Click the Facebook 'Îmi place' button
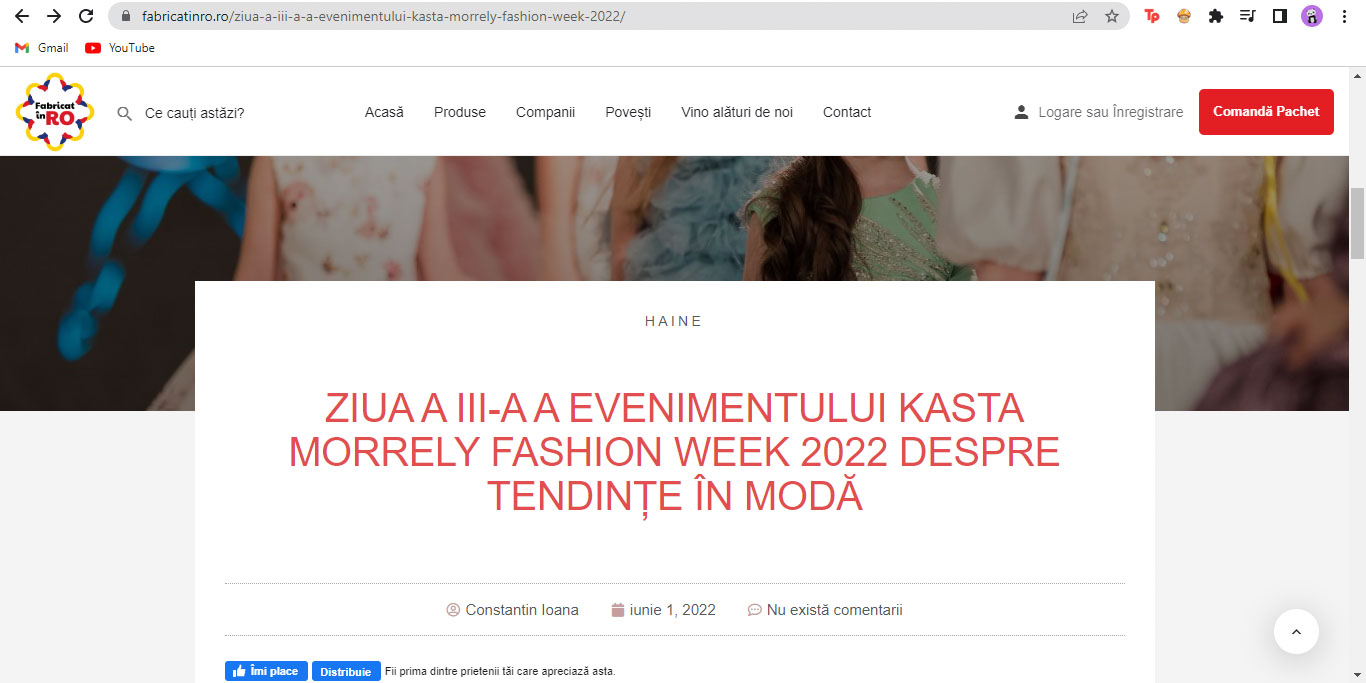 click(266, 671)
